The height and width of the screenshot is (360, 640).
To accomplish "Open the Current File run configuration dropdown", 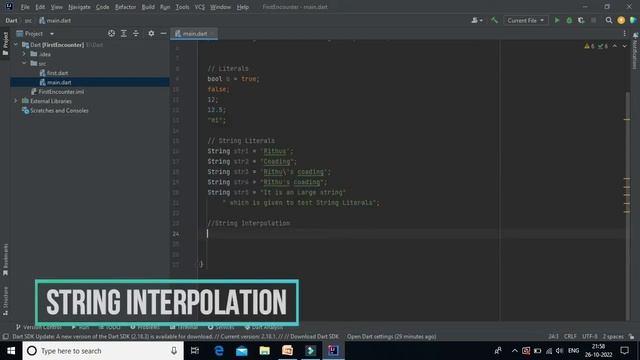I will pyautogui.click(x=525, y=20).
